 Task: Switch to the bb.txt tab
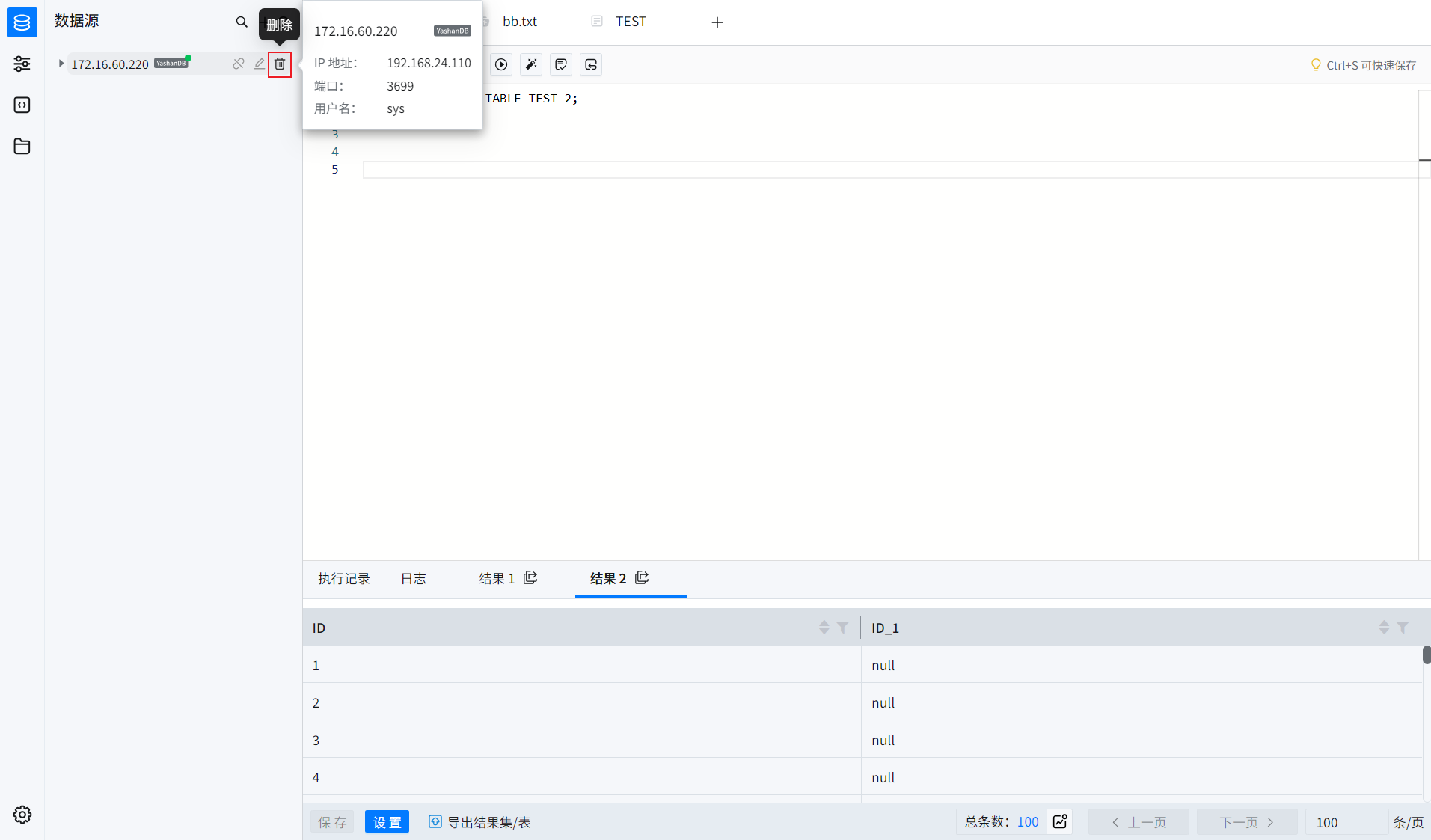point(520,22)
